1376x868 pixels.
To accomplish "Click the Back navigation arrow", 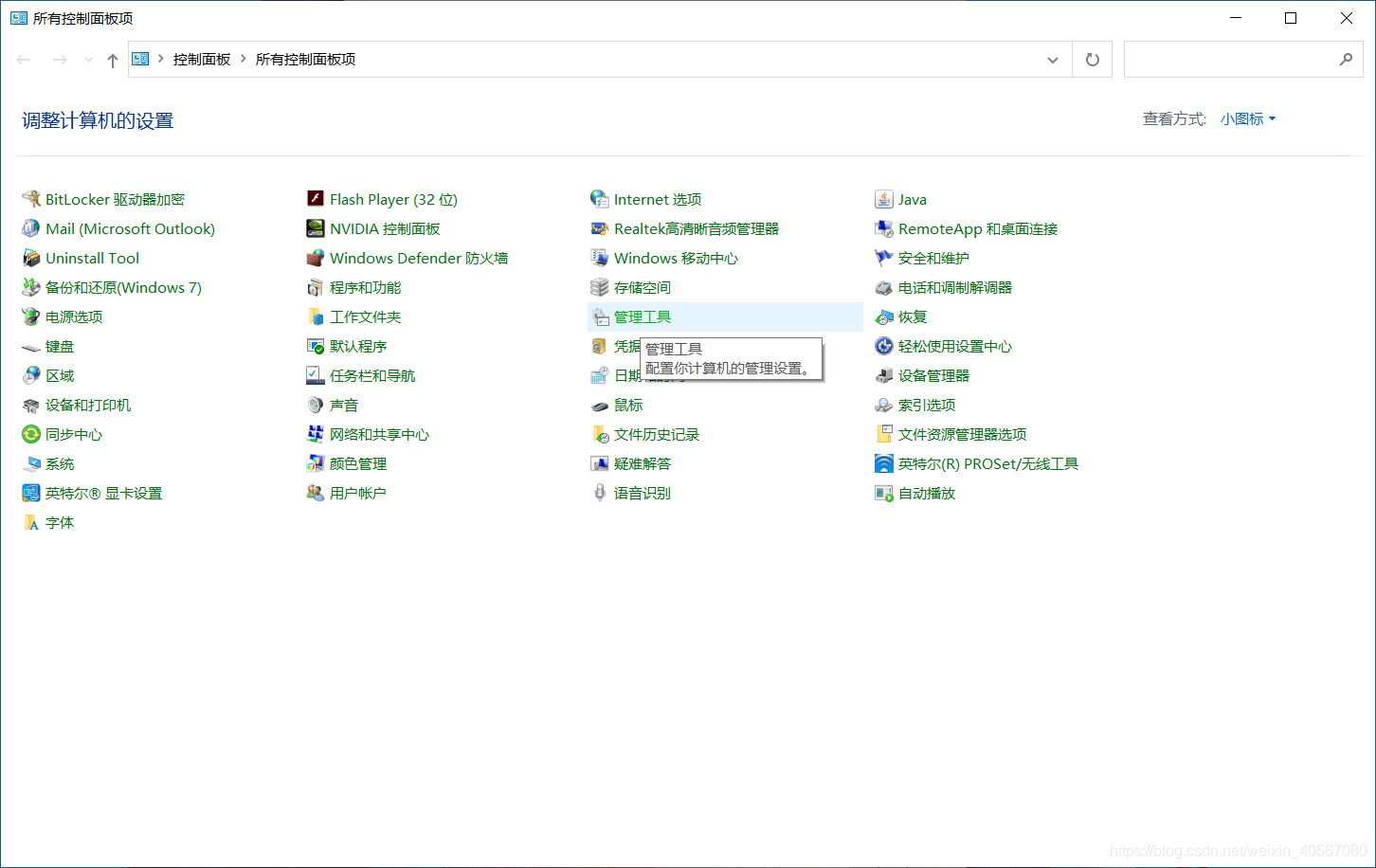I will point(24,60).
